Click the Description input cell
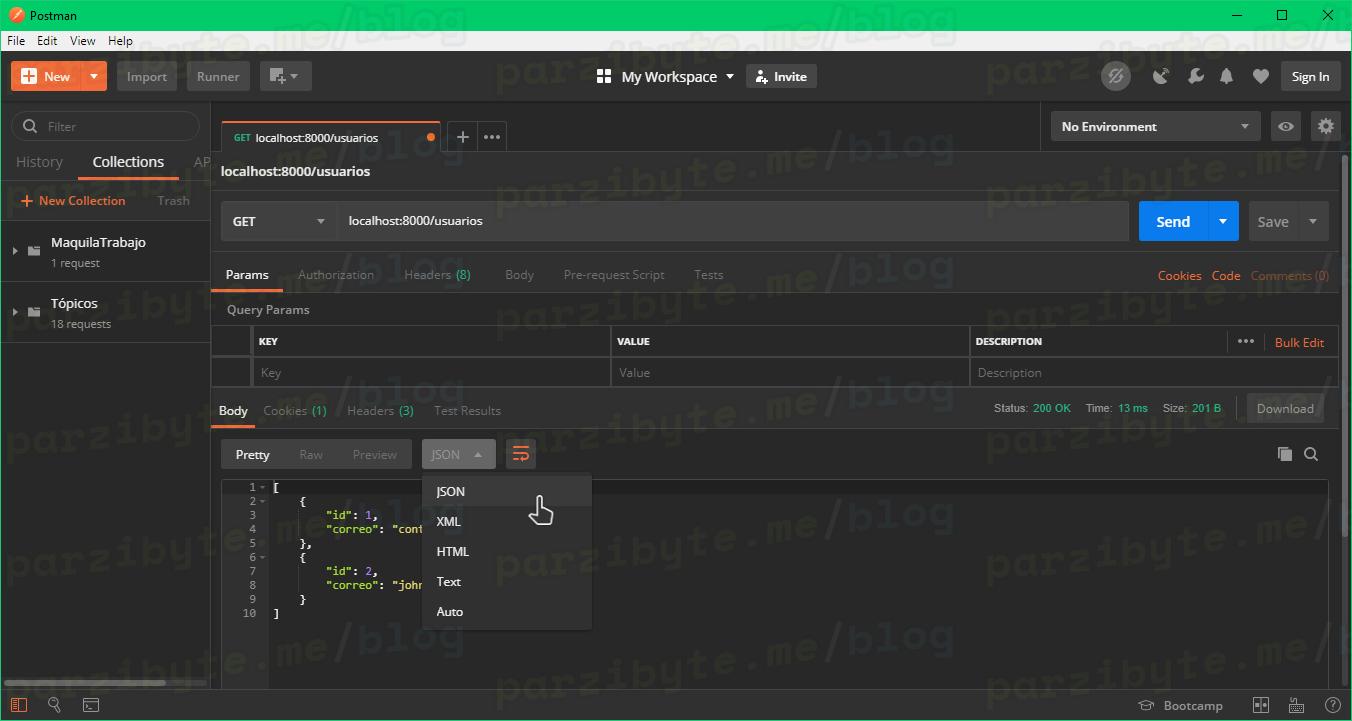1352x721 pixels. [x=1154, y=372]
